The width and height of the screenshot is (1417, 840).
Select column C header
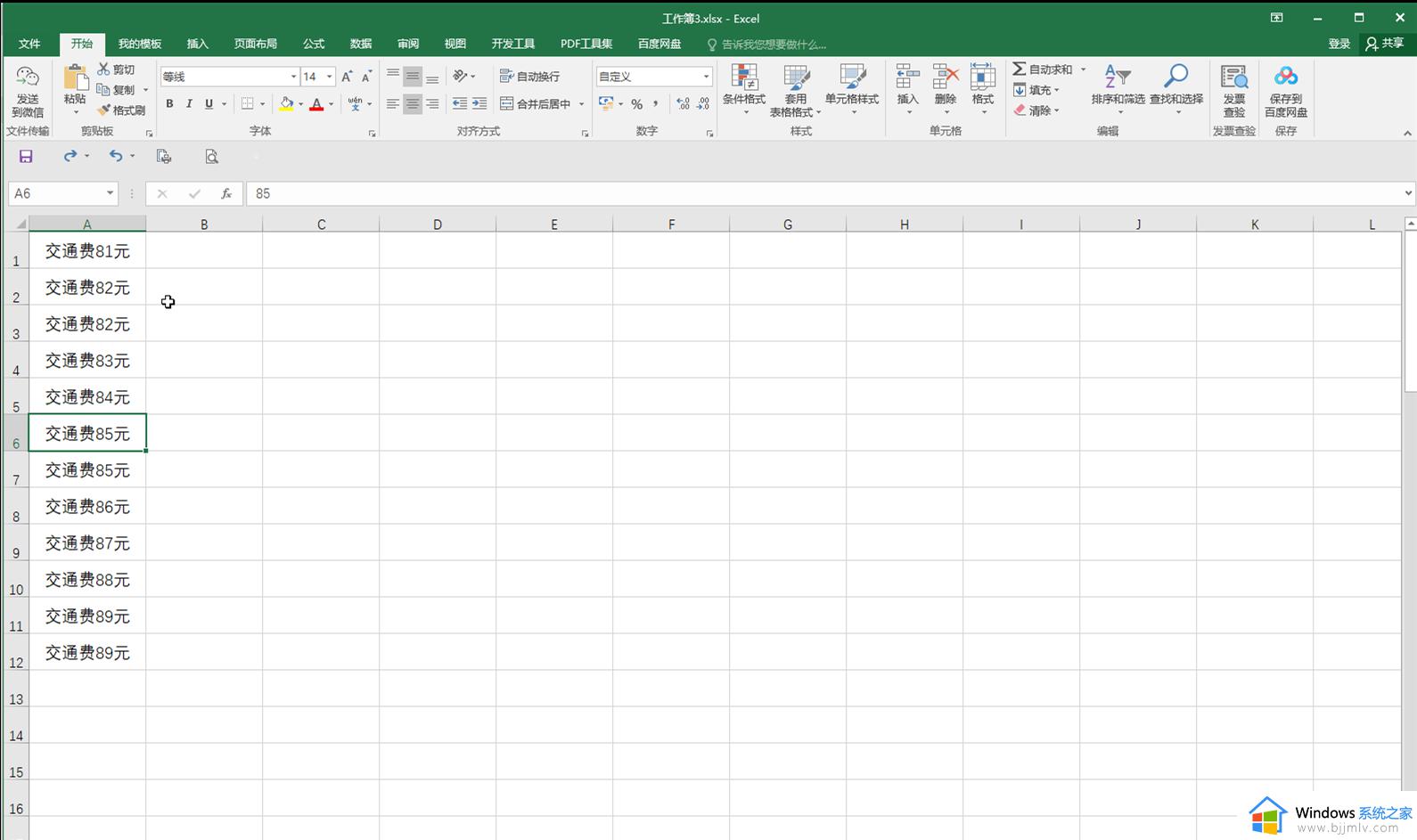click(x=321, y=224)
